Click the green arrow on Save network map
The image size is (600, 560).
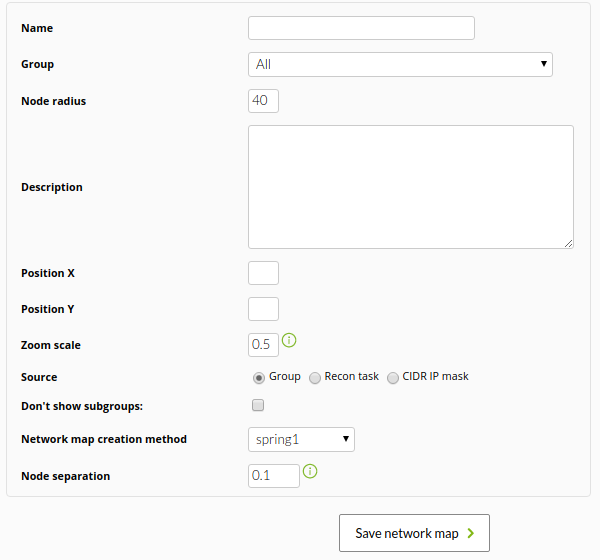471,533
